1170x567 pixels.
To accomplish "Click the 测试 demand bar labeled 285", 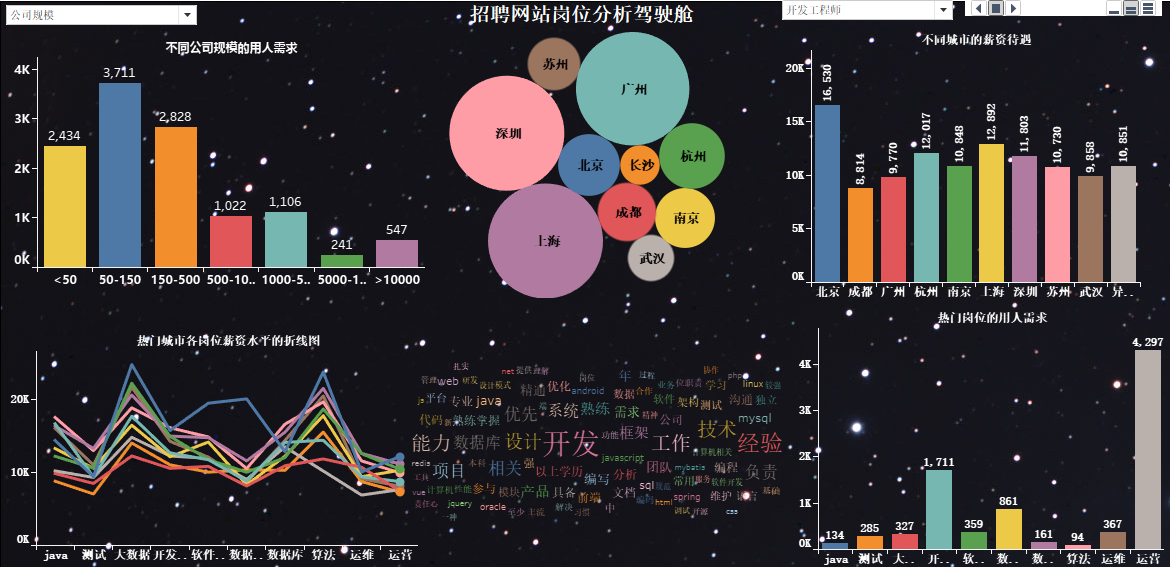I will tap(869, 543).
